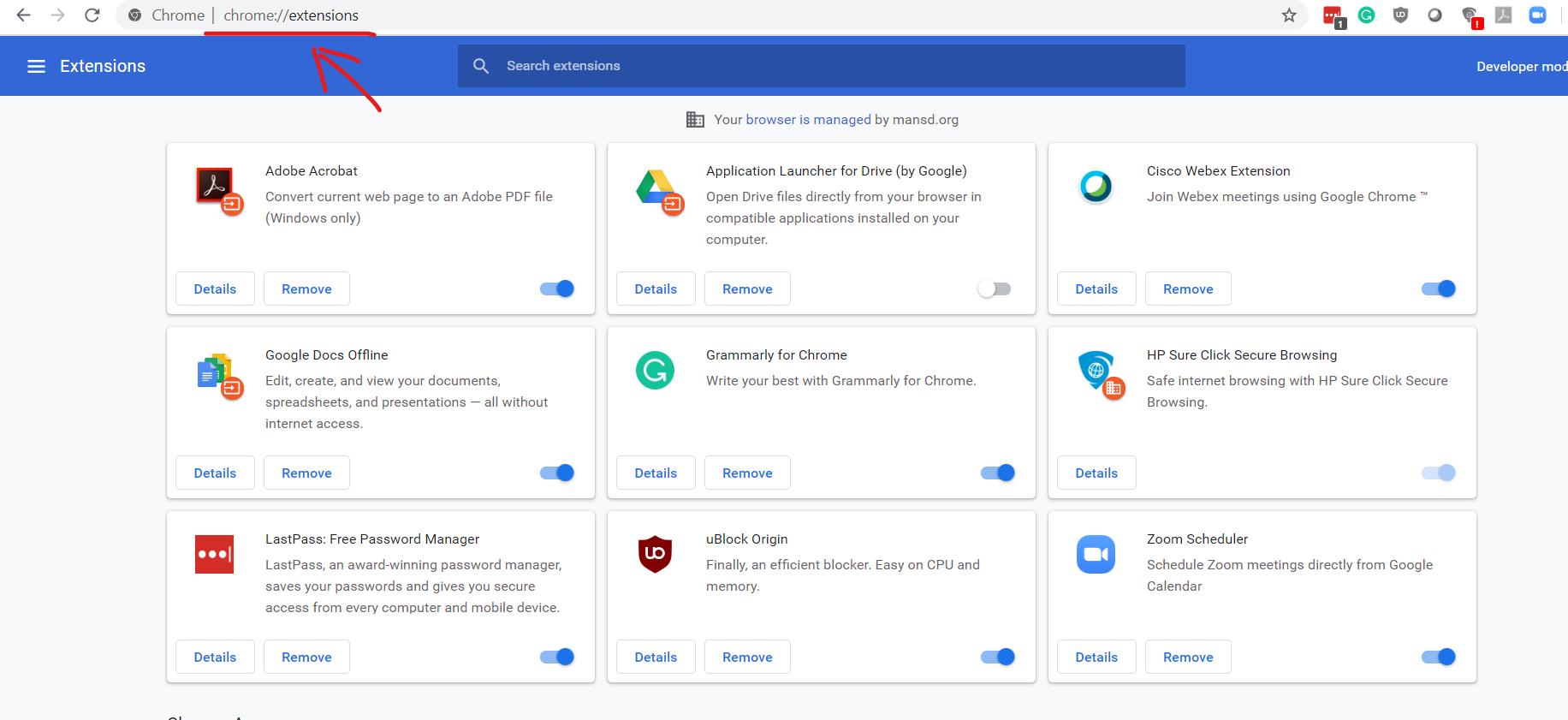Click the Grammarly for Chrome card icon

point(655,370)
